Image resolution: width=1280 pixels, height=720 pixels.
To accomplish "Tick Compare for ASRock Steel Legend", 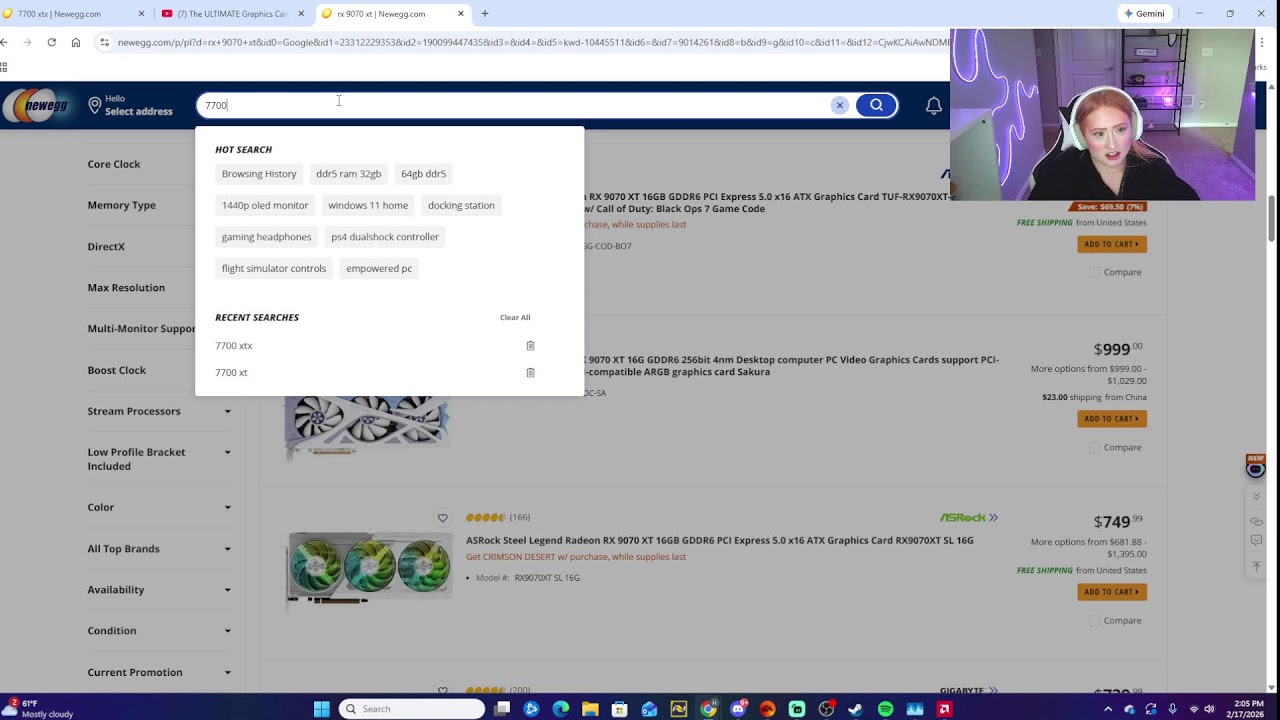I will pos(1094,621).
